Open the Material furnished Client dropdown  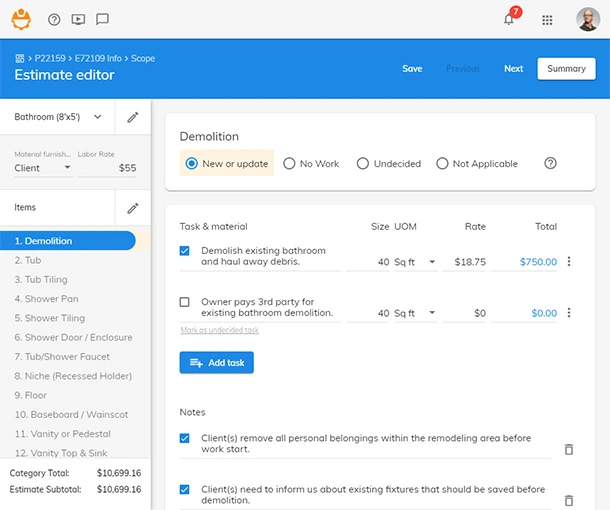point(43,168)
